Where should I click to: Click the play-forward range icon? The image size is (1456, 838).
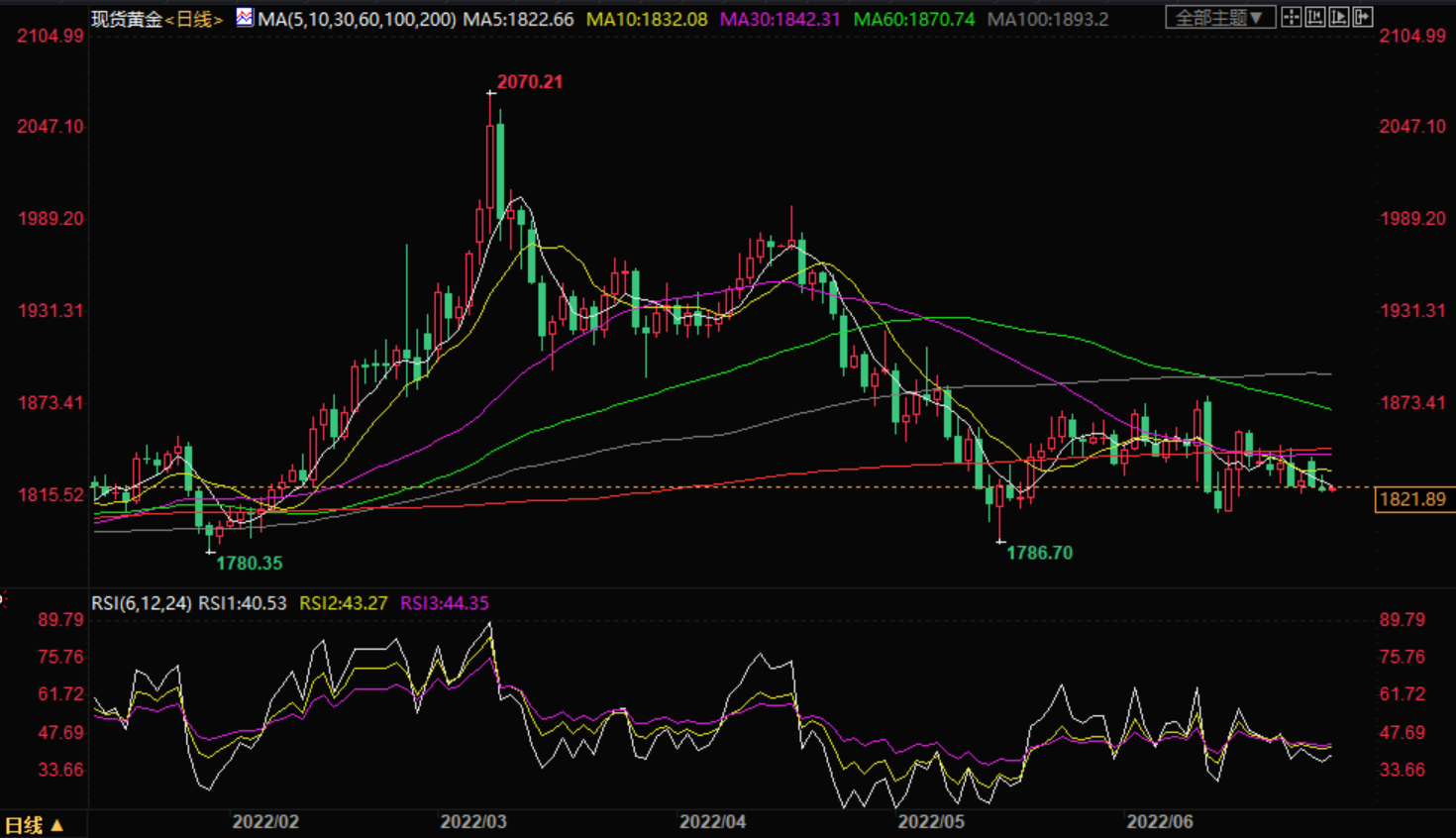pos(1339,17)
